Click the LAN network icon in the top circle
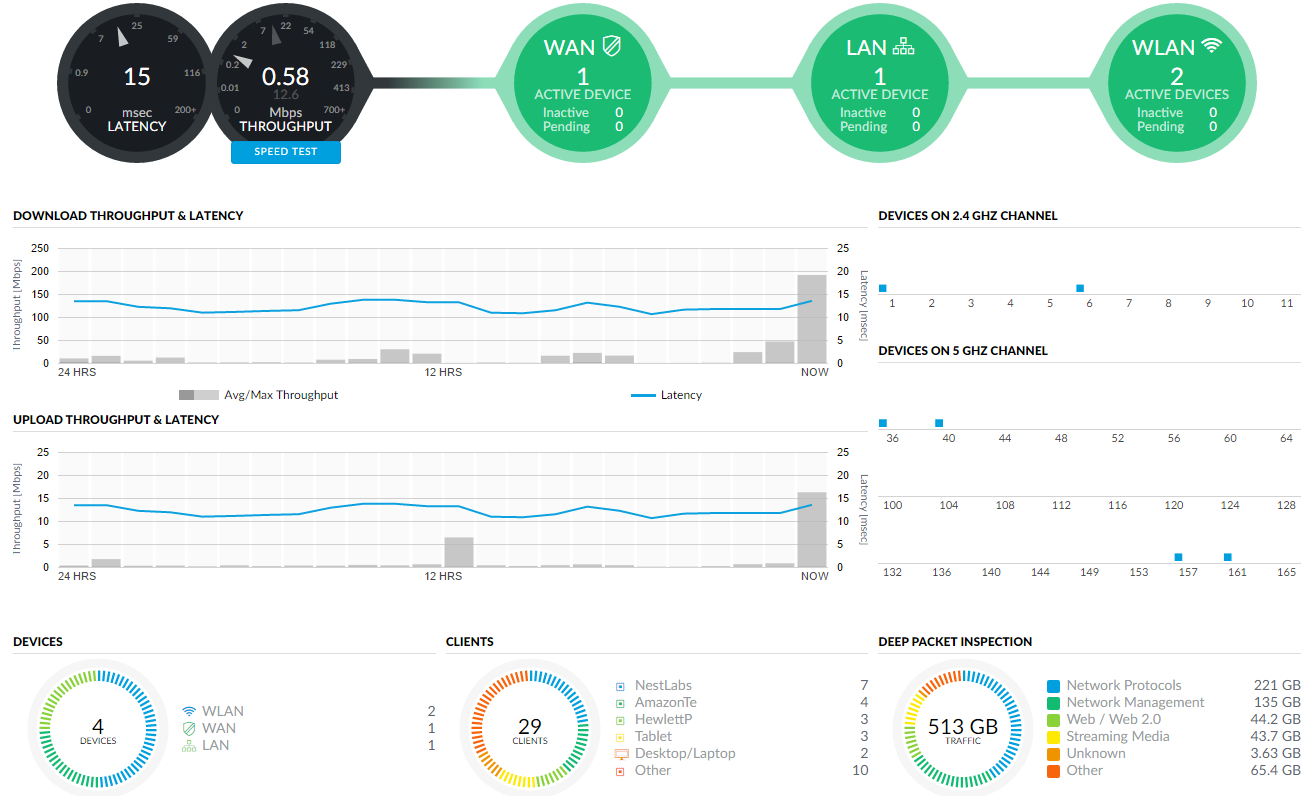 tap(904, 48)
